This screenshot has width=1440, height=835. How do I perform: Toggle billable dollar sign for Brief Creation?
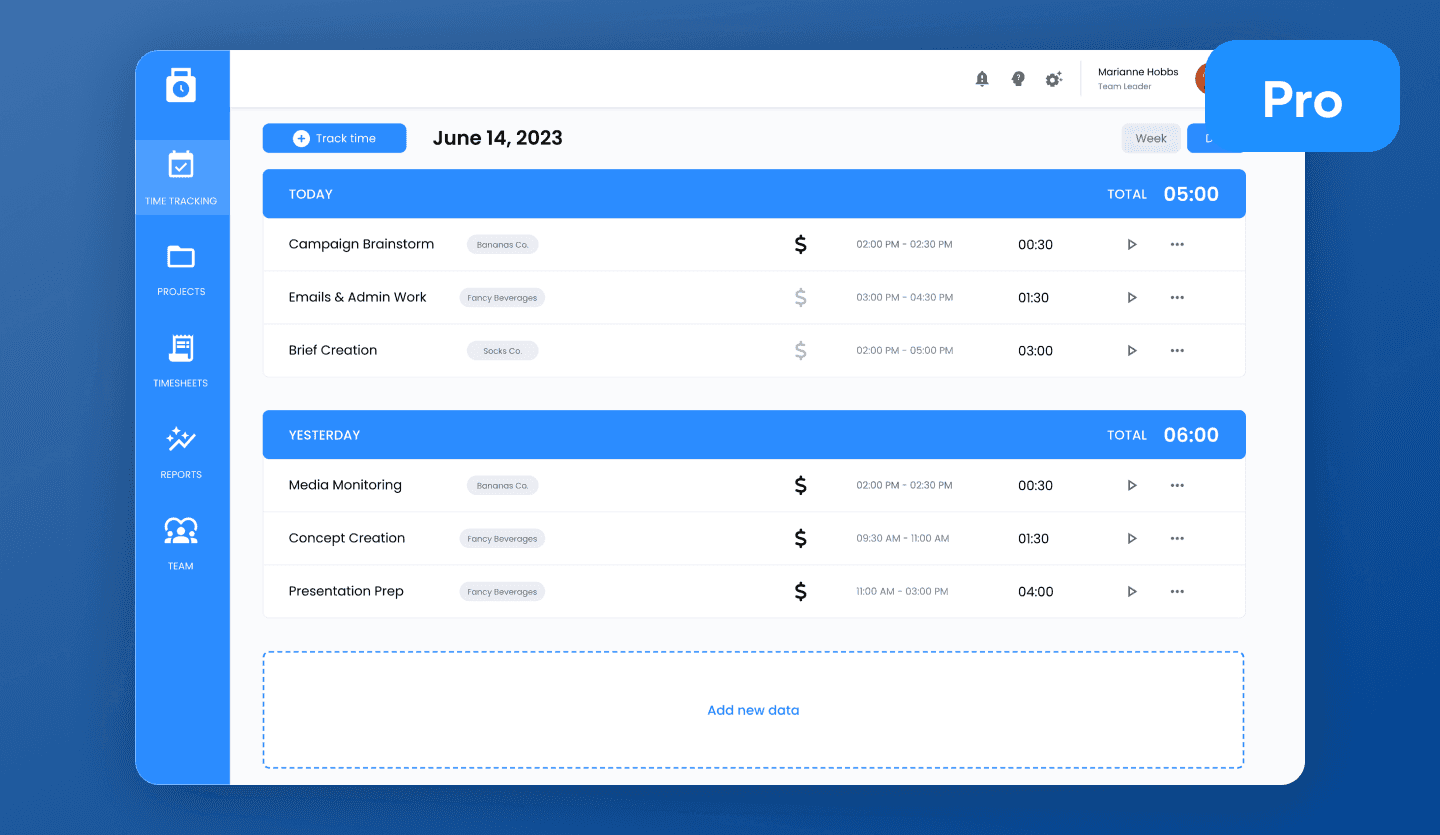800,350
